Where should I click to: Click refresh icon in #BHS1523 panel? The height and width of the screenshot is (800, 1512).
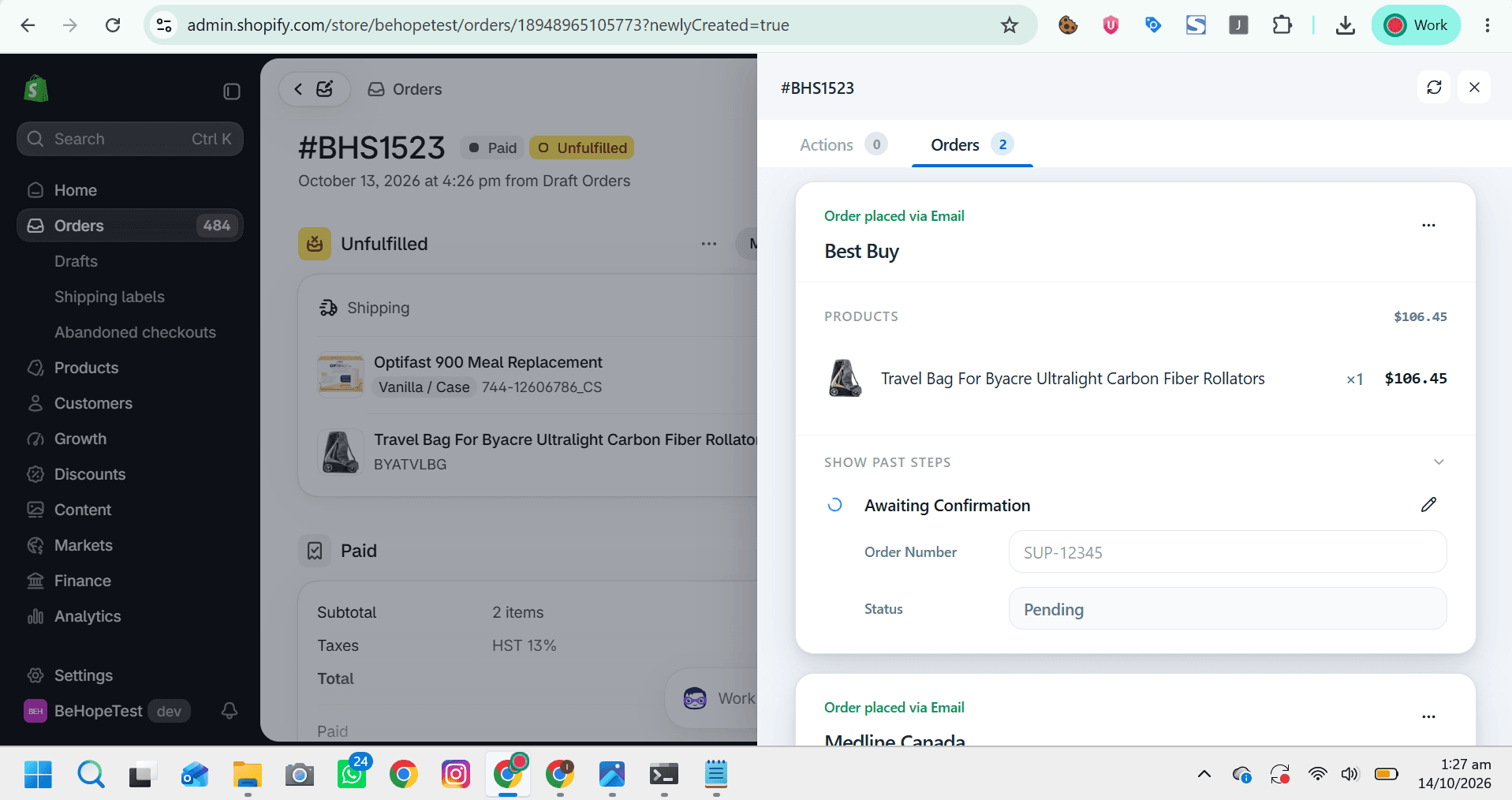coord(1434,88)
